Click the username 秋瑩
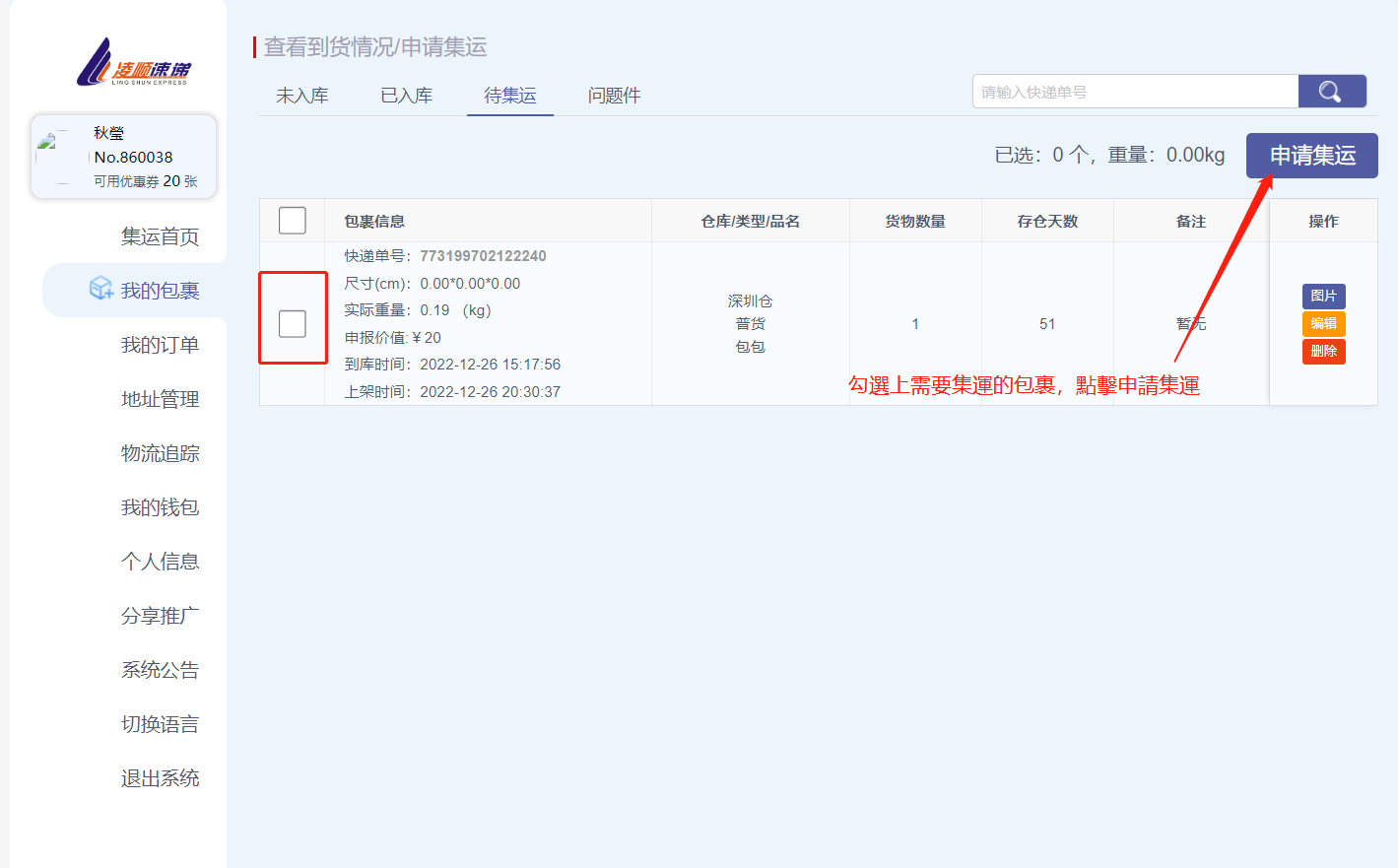The width and height of the screenshot is (1398, 868). (x=109, y=133)
